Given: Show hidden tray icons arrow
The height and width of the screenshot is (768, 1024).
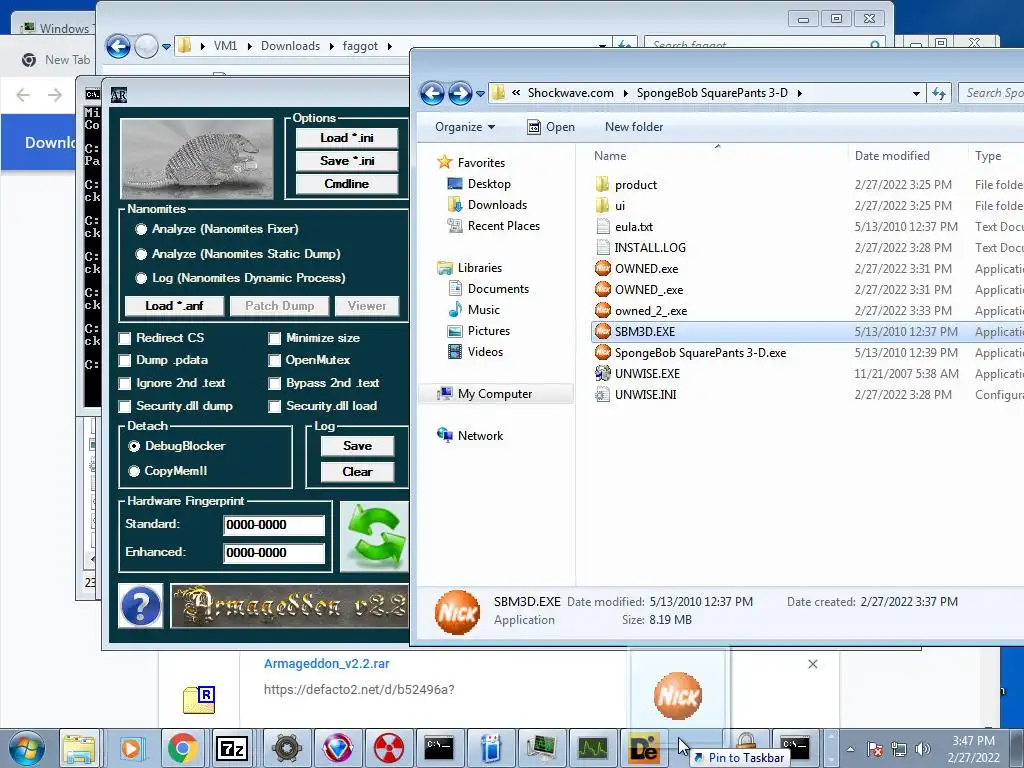Looking at the screenshot, I should [x=850, y=749].
